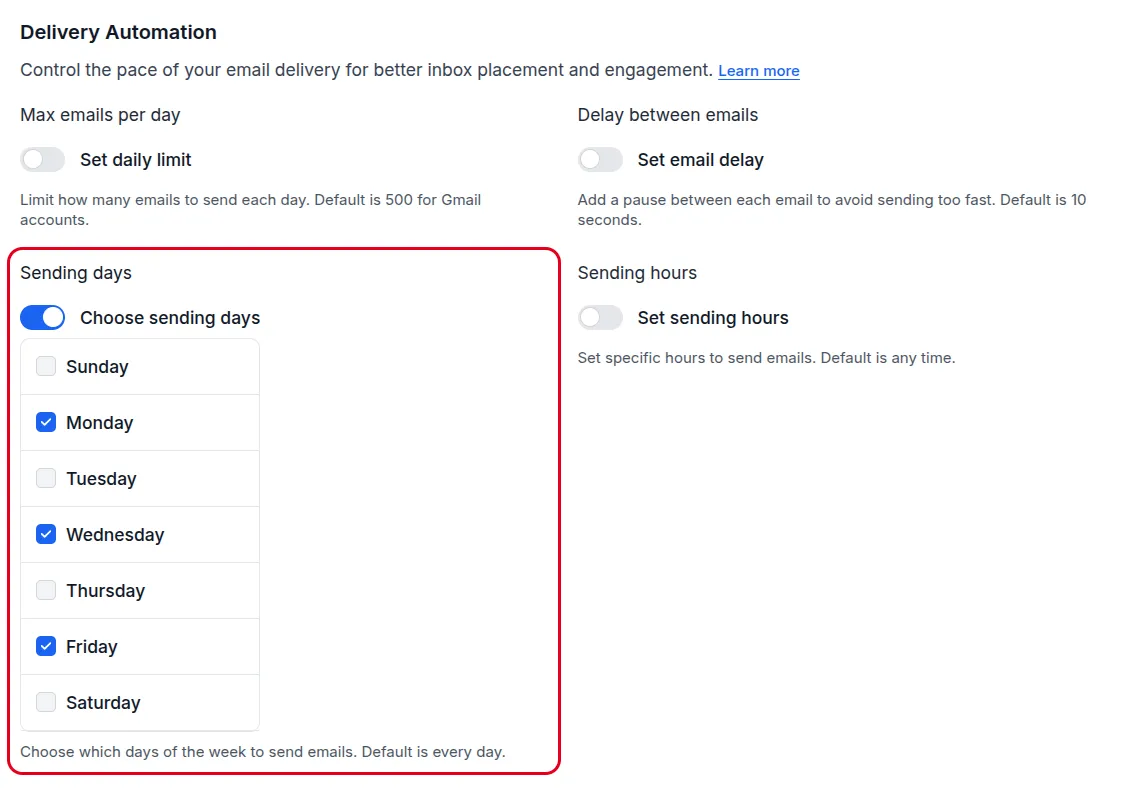Click the Tuesday day label
Screen dimensions: 1125x796
tap(101, 479)
